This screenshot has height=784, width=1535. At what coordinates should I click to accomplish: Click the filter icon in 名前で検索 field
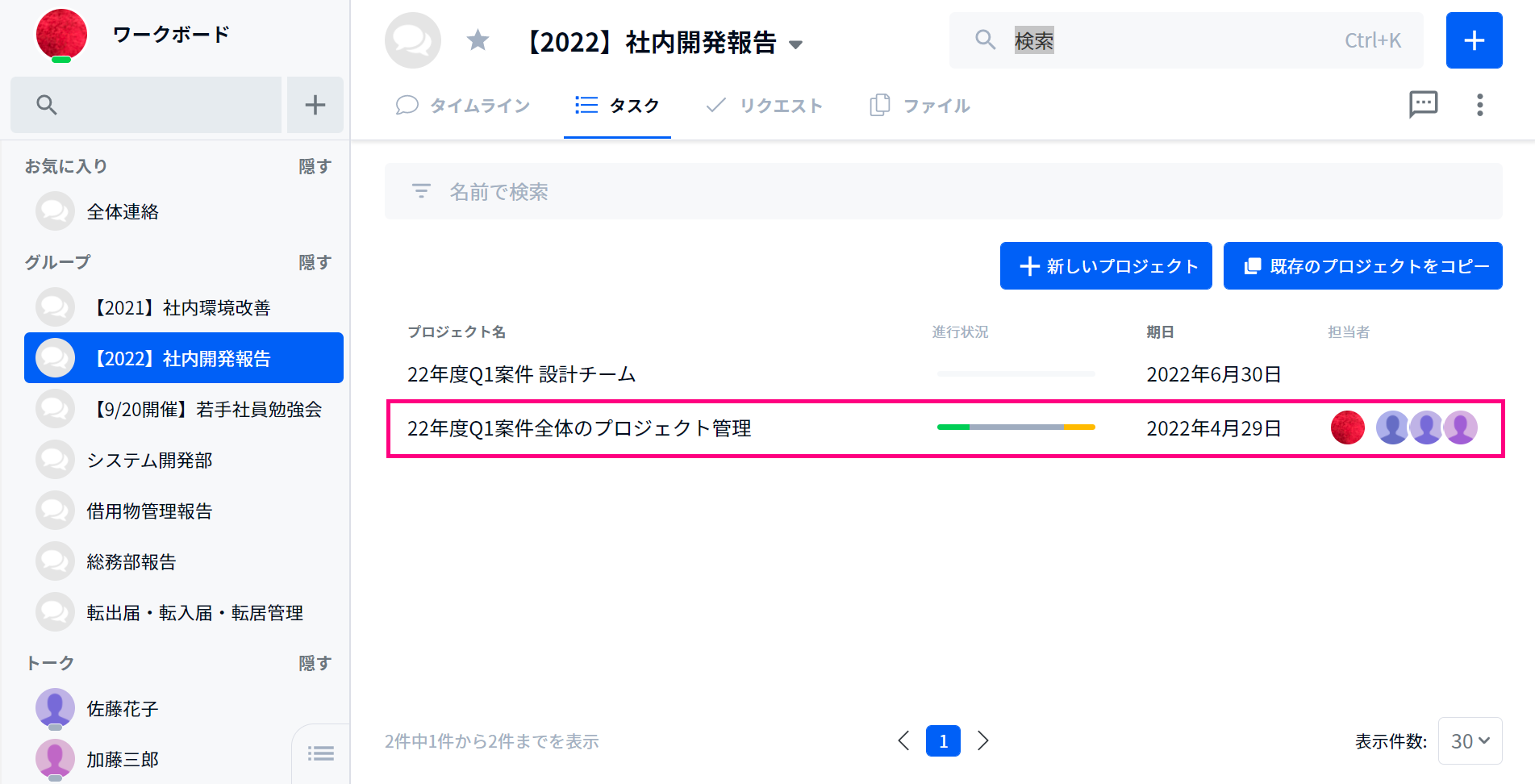click(421, 191)
